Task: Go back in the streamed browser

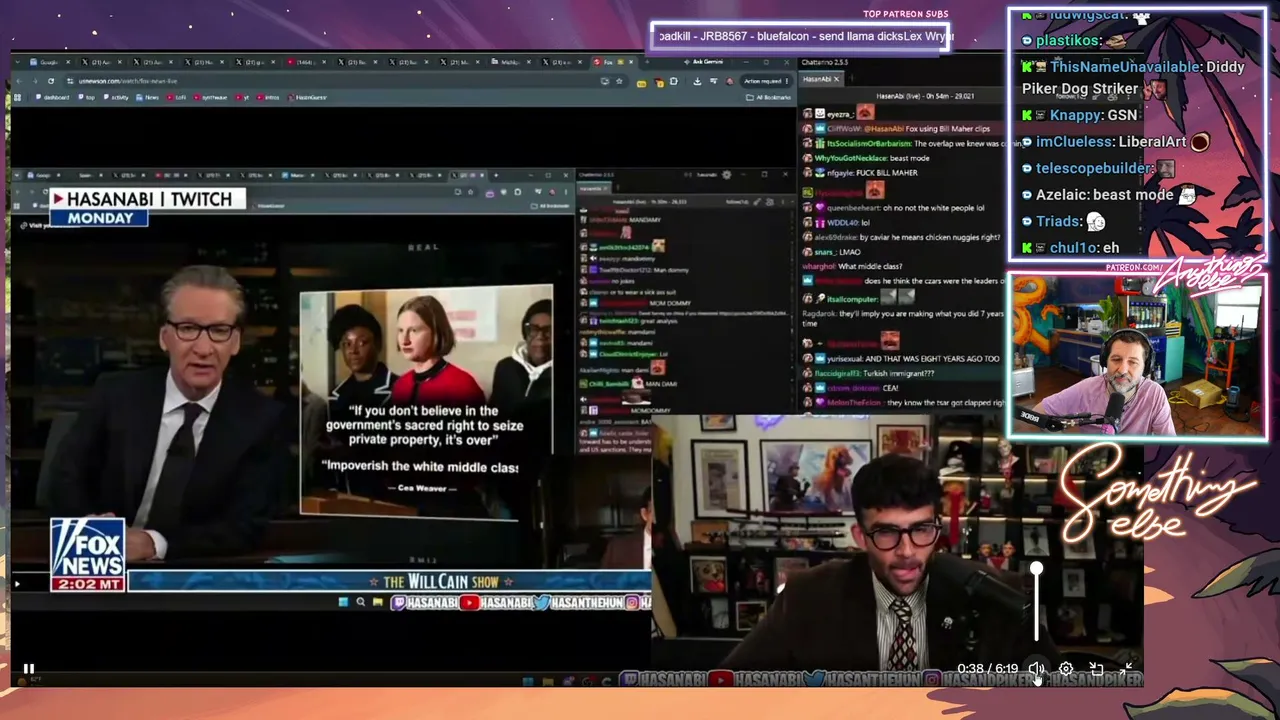Action: point(21,80)
